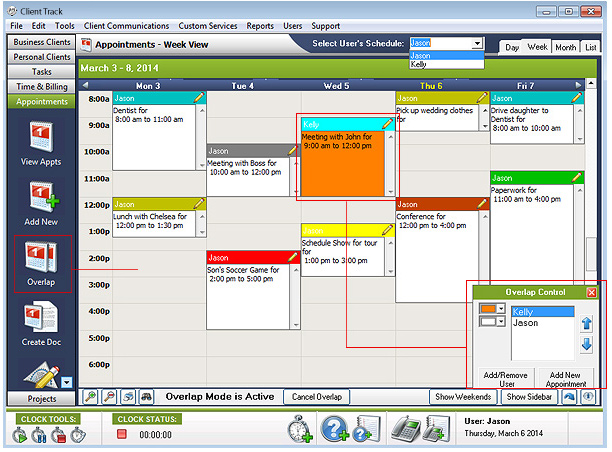Stop the clock with the red stop stopwatch icon
Screen dimensions: 612x452
[58, 435]
